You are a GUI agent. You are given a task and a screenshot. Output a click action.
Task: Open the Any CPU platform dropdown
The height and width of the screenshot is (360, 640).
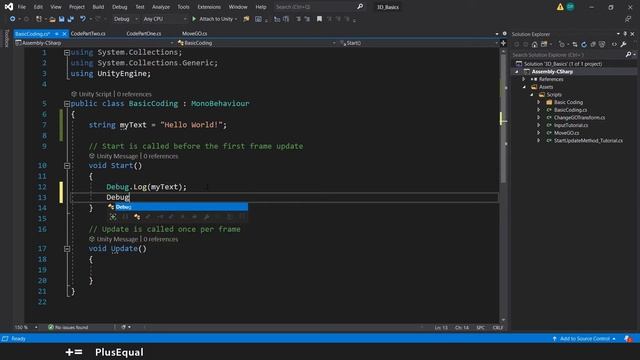[164, 19]
